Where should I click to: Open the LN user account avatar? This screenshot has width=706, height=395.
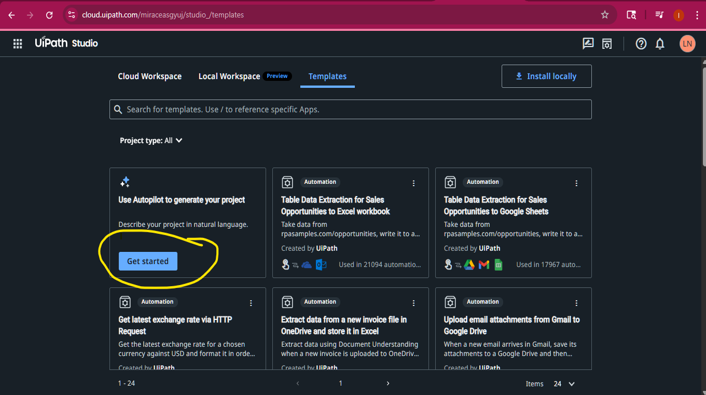click(687, 44)
